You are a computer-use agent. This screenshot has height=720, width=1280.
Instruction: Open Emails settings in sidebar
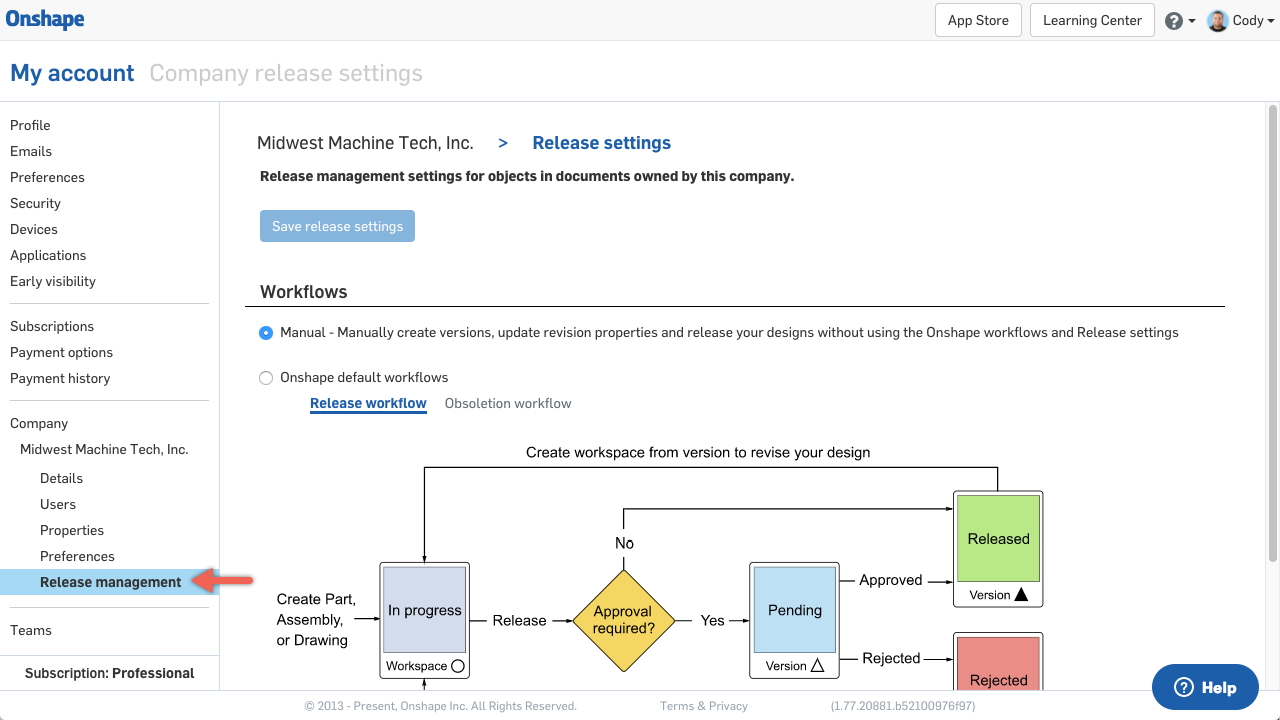31,151
